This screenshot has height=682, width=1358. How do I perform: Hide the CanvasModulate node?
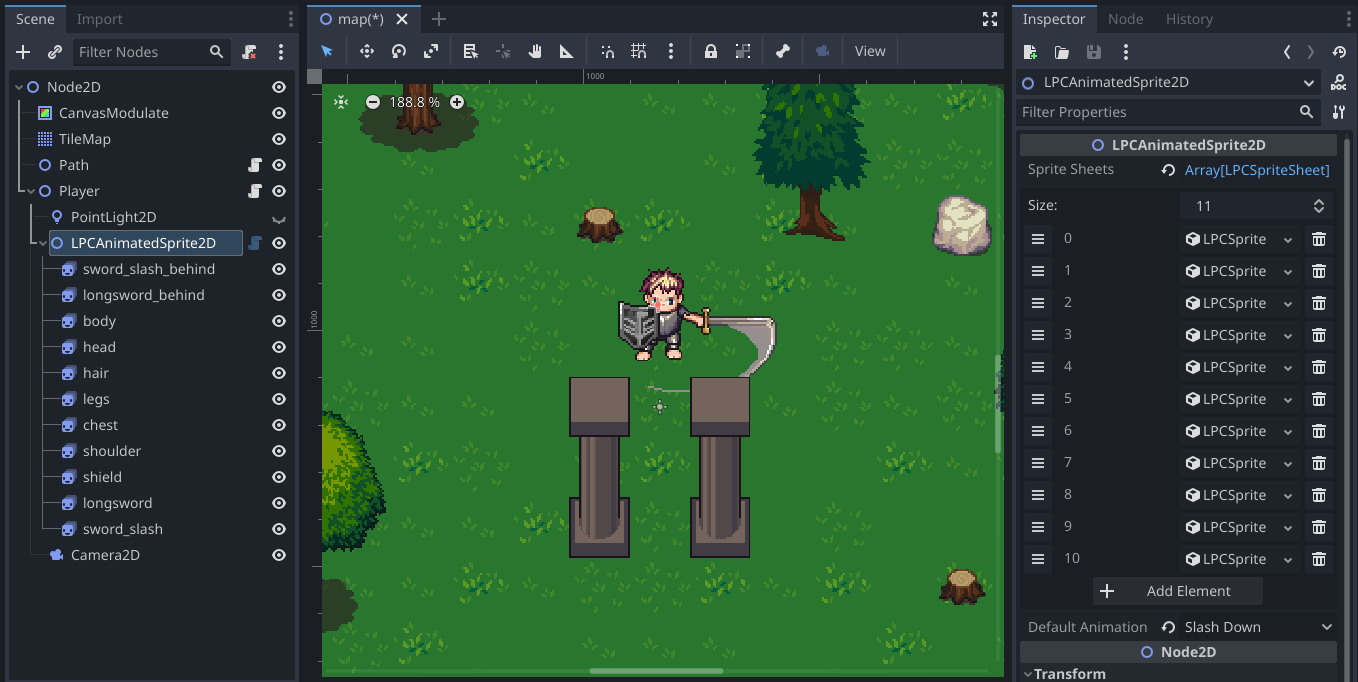point(279,113)
